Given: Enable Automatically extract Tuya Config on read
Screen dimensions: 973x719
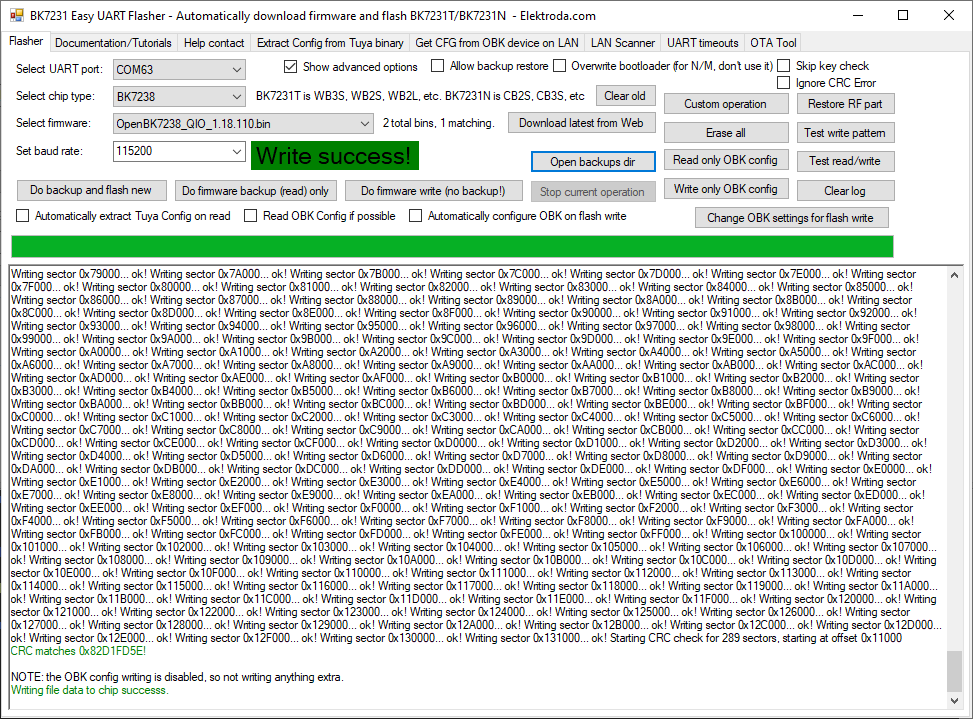Looking at the screenshot, I should pyautogui.click(x=23, y=216).
